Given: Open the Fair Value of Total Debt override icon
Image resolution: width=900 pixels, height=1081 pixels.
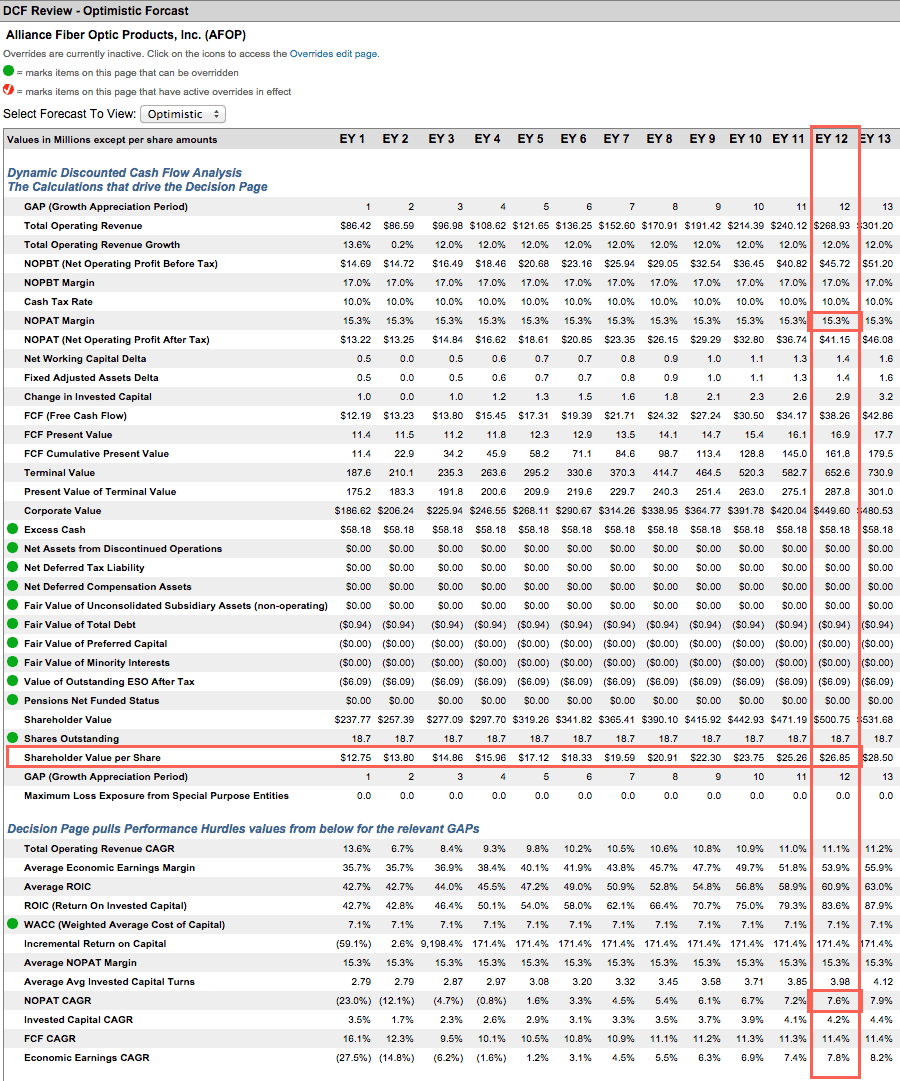Looking at the screenshot, I should click(x=12, y=624).
